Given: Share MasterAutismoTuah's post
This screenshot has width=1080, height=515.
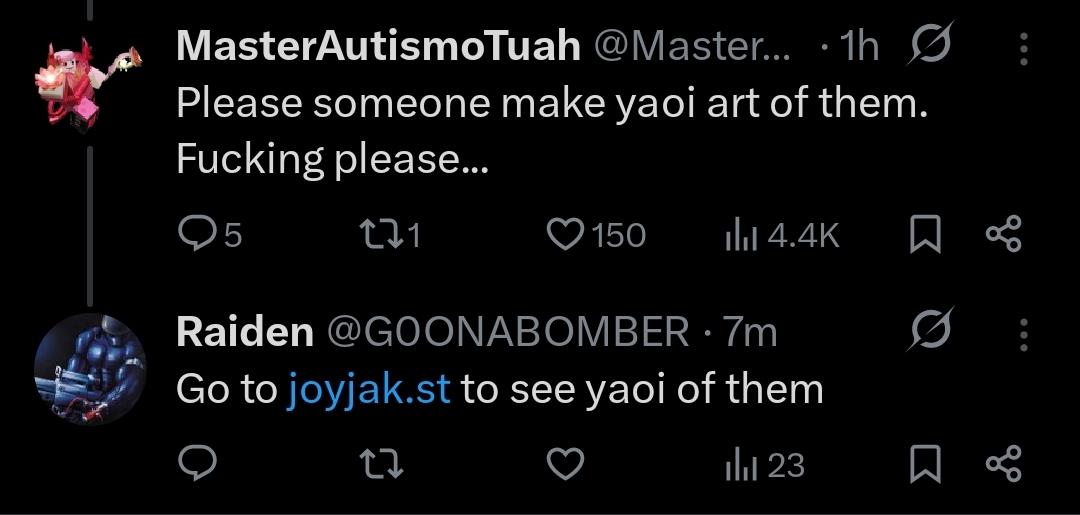Looking at the screenshot, I should coord(1002,234).
